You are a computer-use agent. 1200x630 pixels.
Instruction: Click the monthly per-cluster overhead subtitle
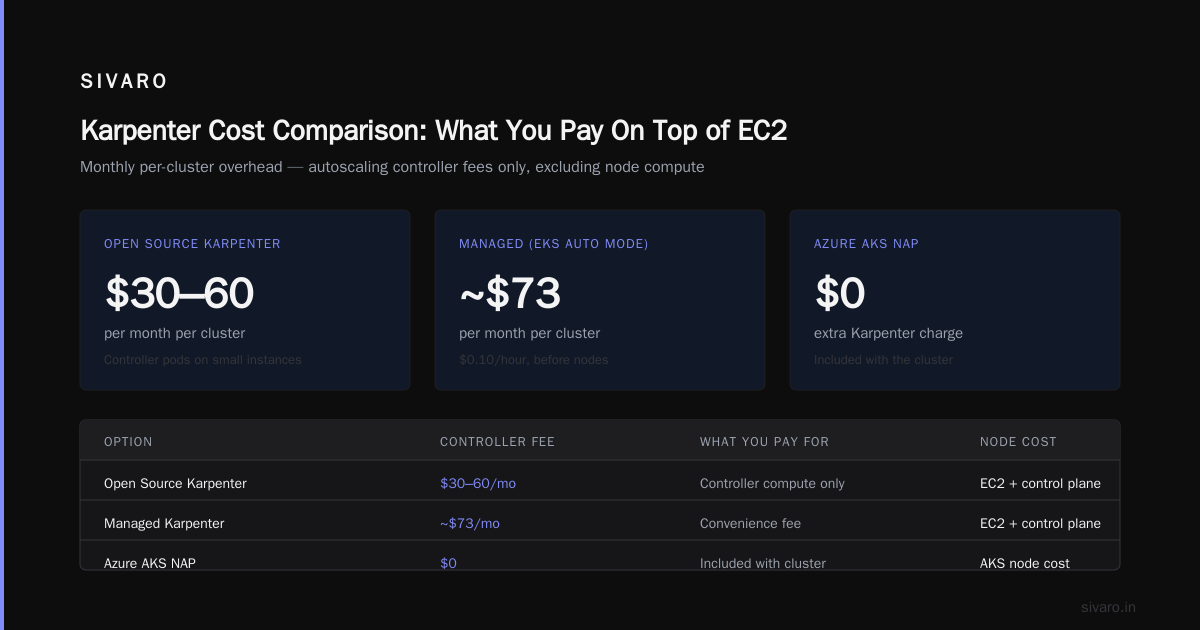coord(392,167)
